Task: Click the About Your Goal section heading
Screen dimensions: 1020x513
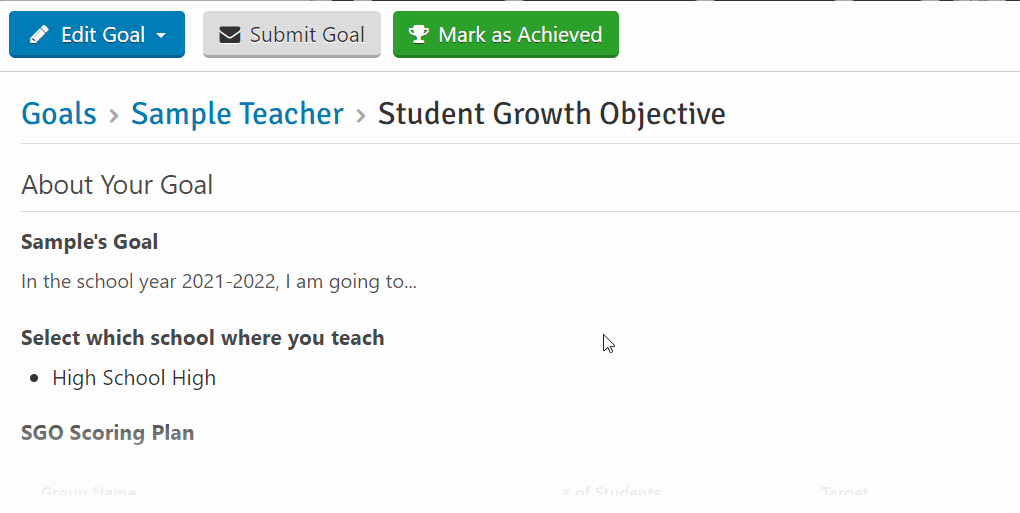Action: pos(117,185)
